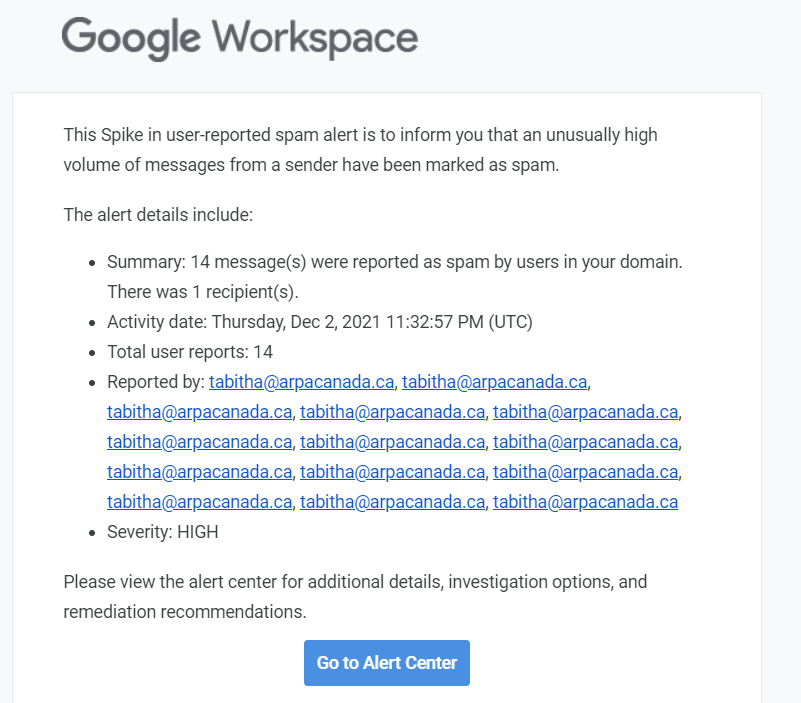801x703 pixels.
Task: Select the leftmost email link in the third reporter row
Action: 199,442
